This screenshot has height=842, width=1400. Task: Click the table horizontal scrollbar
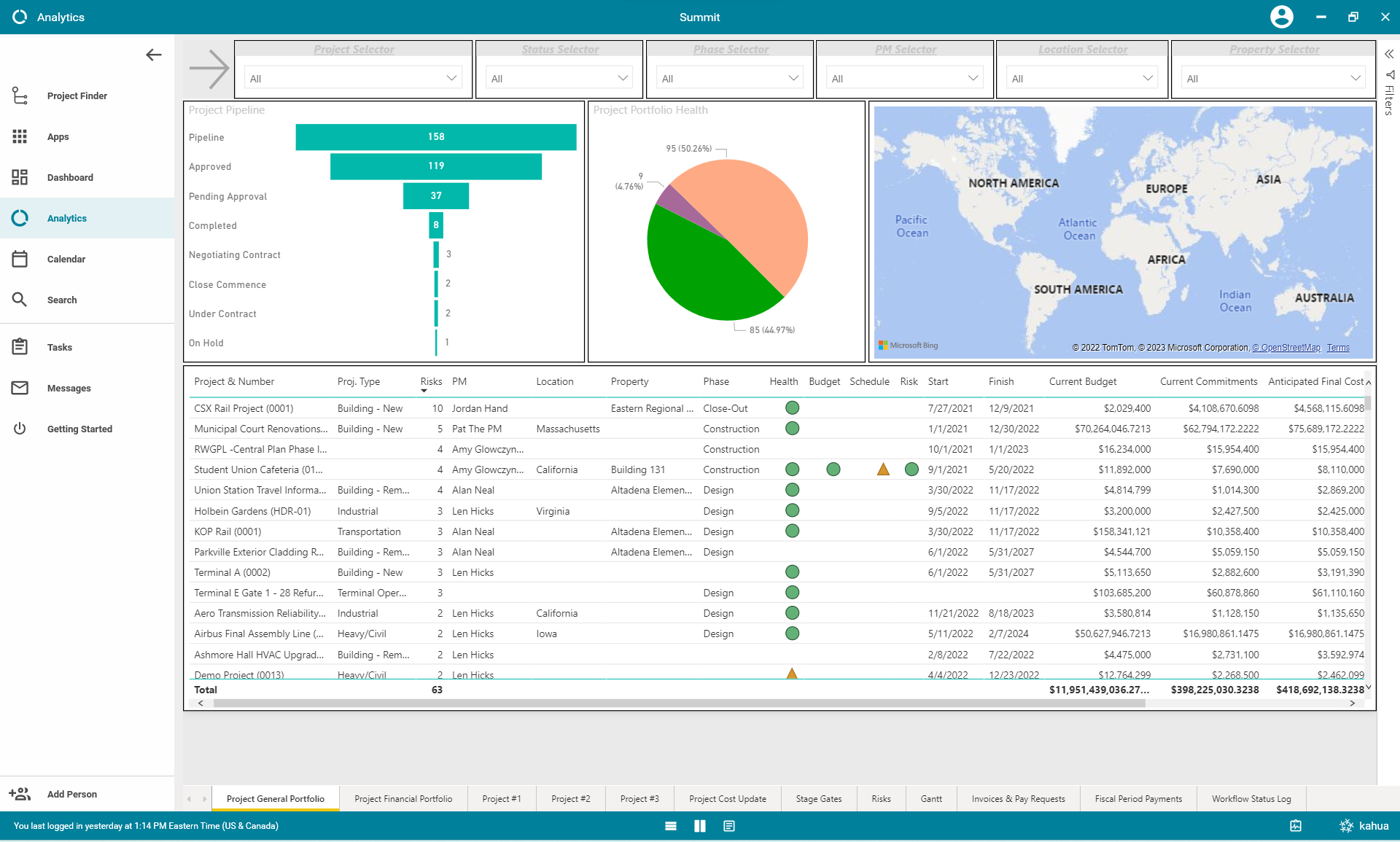(678, 703)
